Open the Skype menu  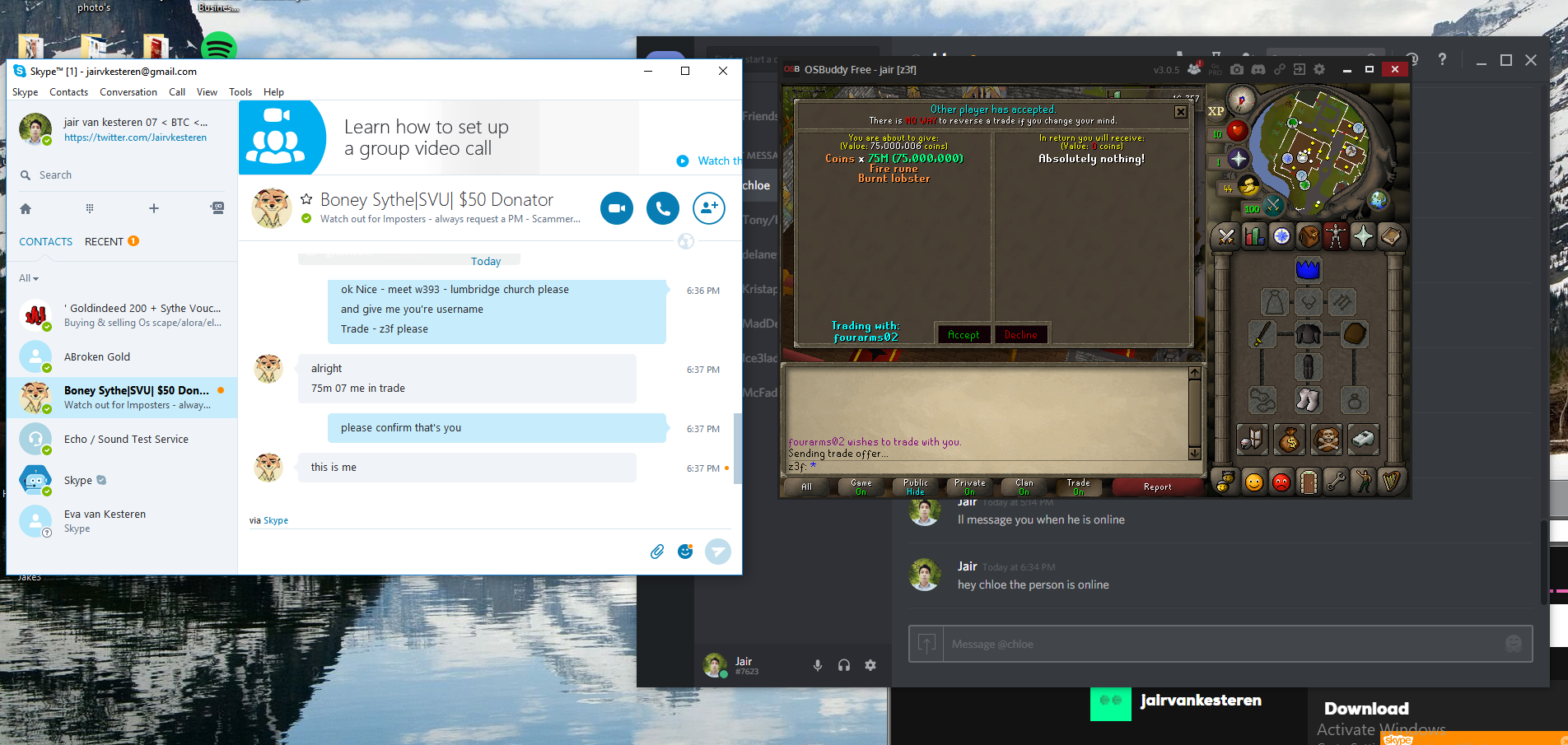point(25,92)
